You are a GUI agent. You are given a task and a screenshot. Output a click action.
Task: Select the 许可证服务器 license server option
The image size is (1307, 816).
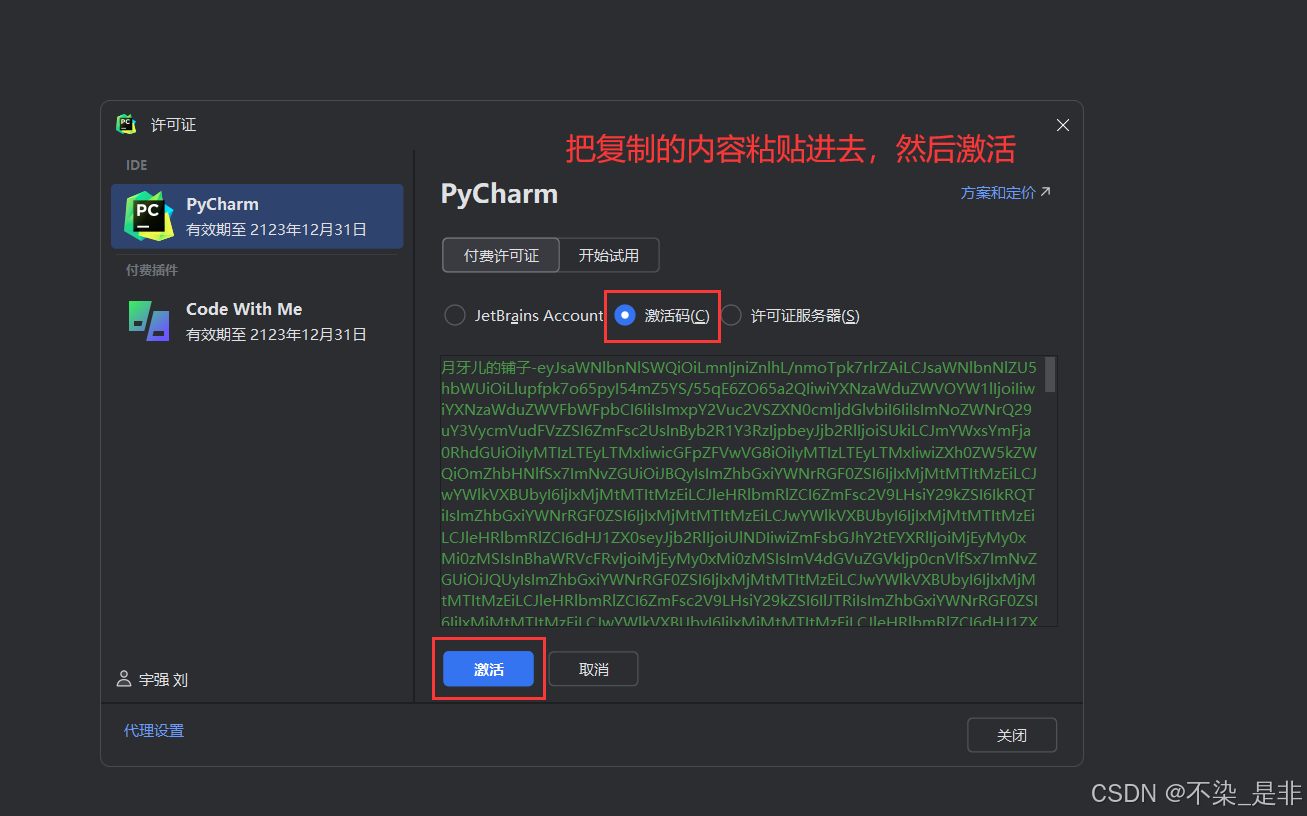(x=790, y=315)
